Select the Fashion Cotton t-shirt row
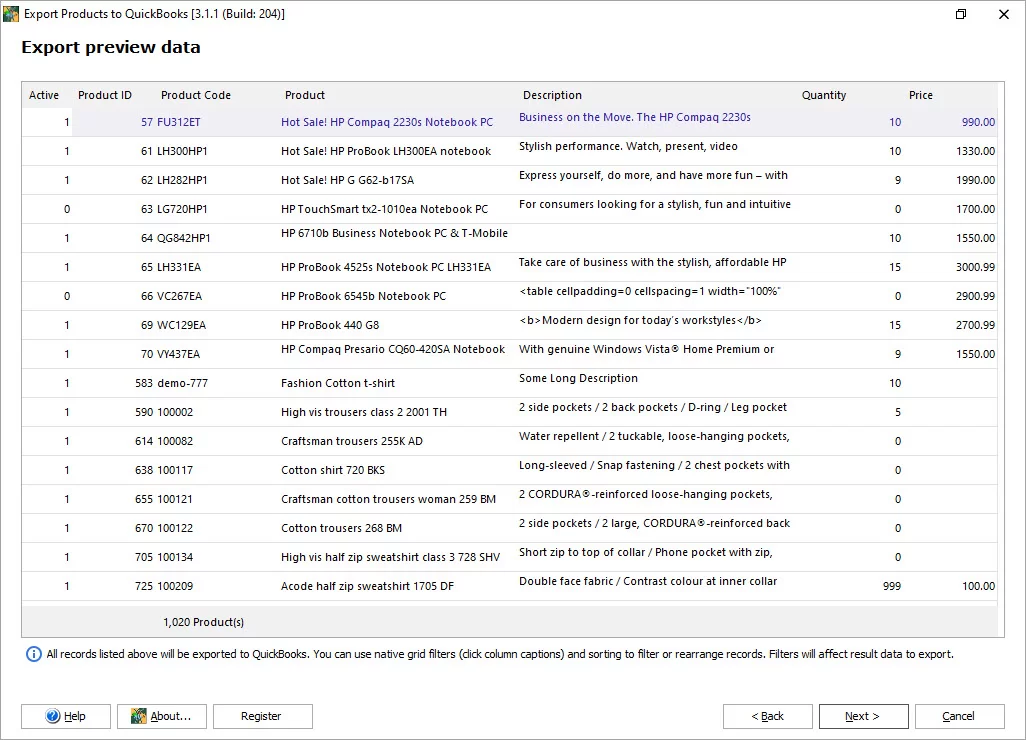Screen dimensions: 1026x740 click(338, 383)
